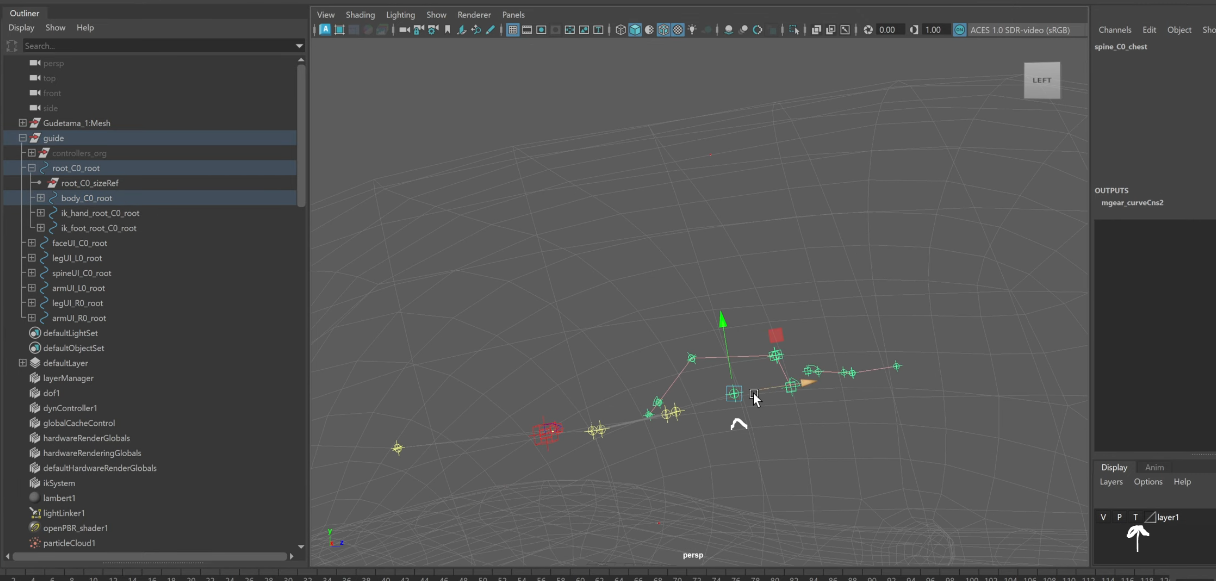
Task: Open the Channels menu in Channel Box
Action: pyautogui.click(x=1115, y=30)
